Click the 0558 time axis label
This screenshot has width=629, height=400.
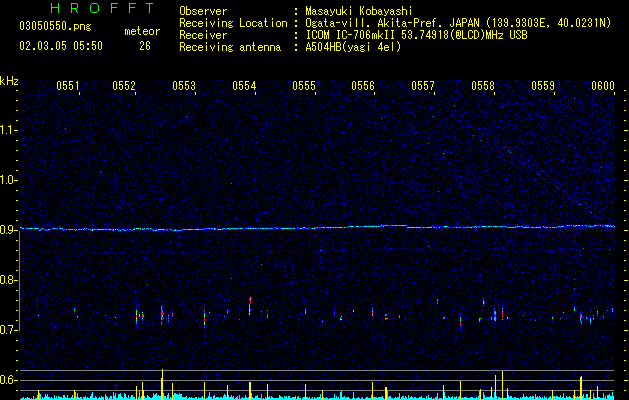483,86
